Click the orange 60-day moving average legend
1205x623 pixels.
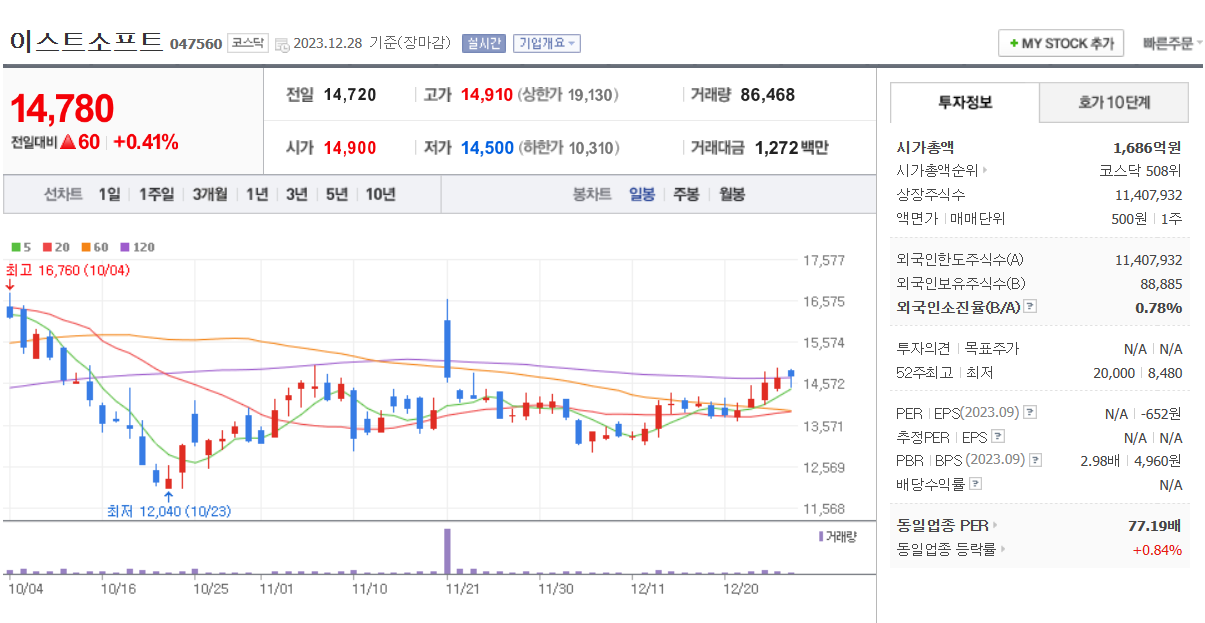click(x=95, y=247)
